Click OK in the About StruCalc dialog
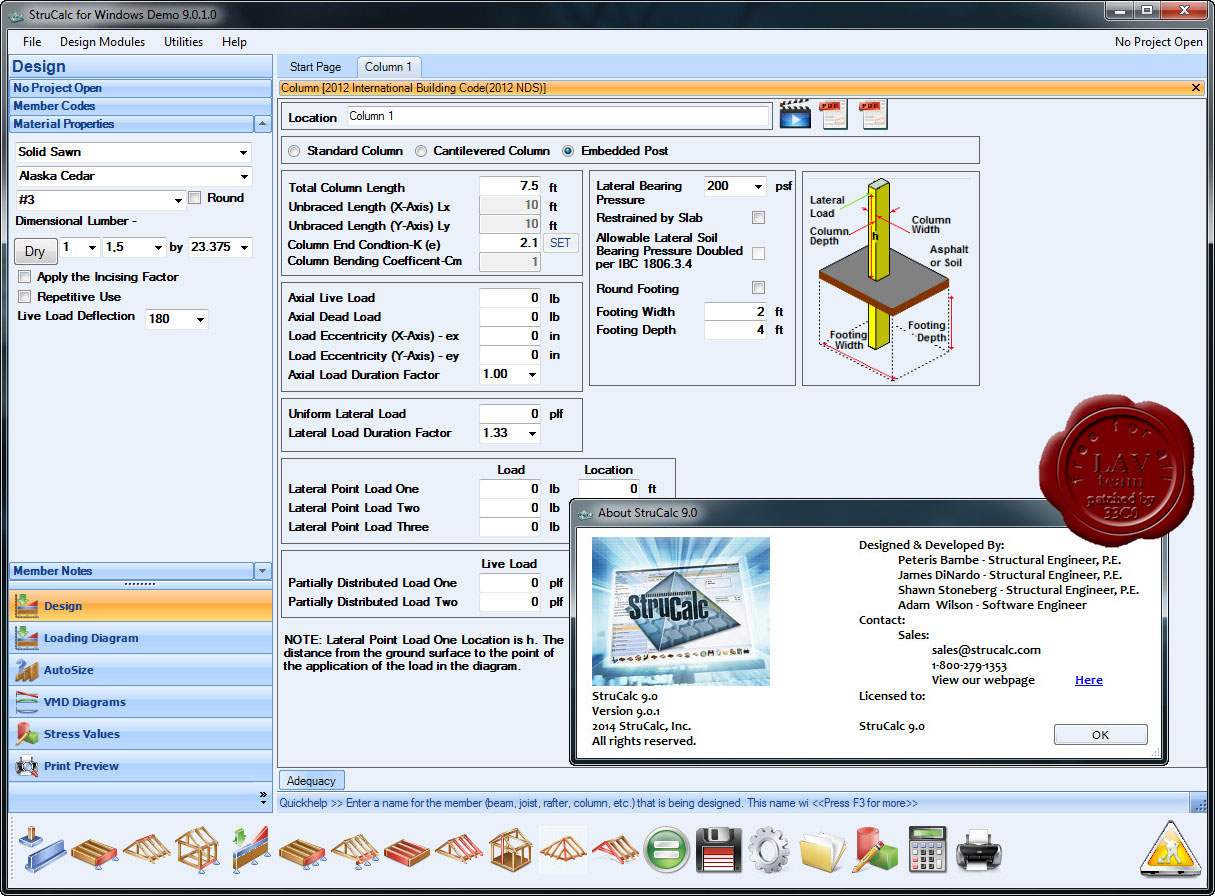The height and width of the screenshot is (896, 1215). tap(1100, 734)
